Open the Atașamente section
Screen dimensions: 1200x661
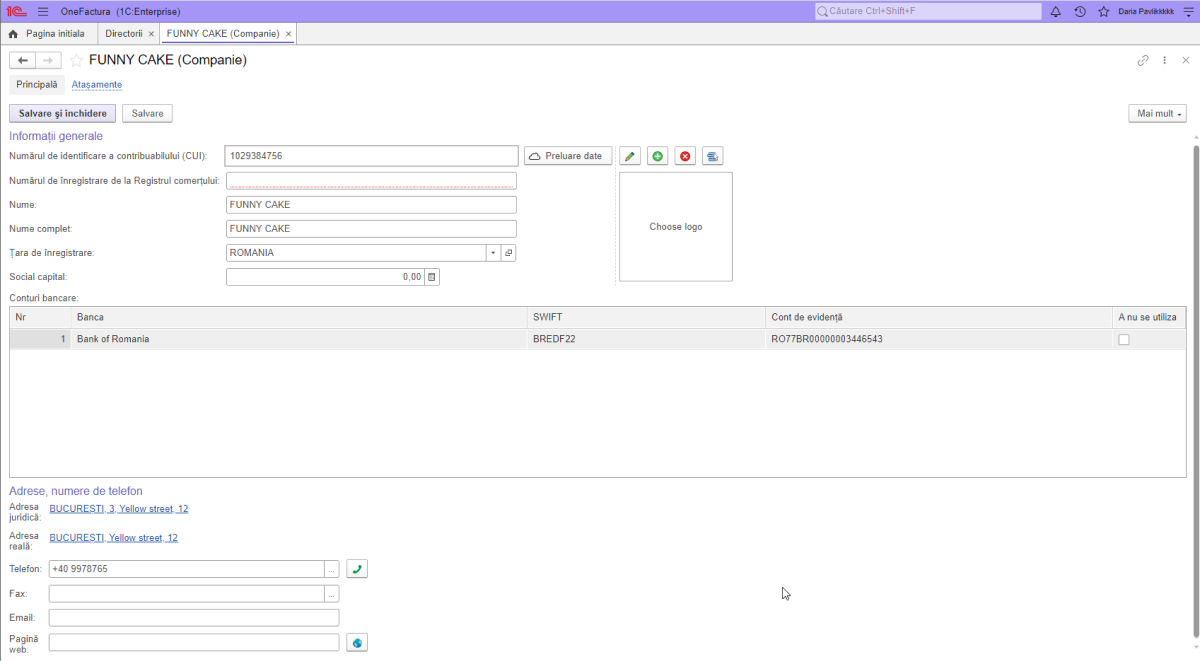click(97, 85)
